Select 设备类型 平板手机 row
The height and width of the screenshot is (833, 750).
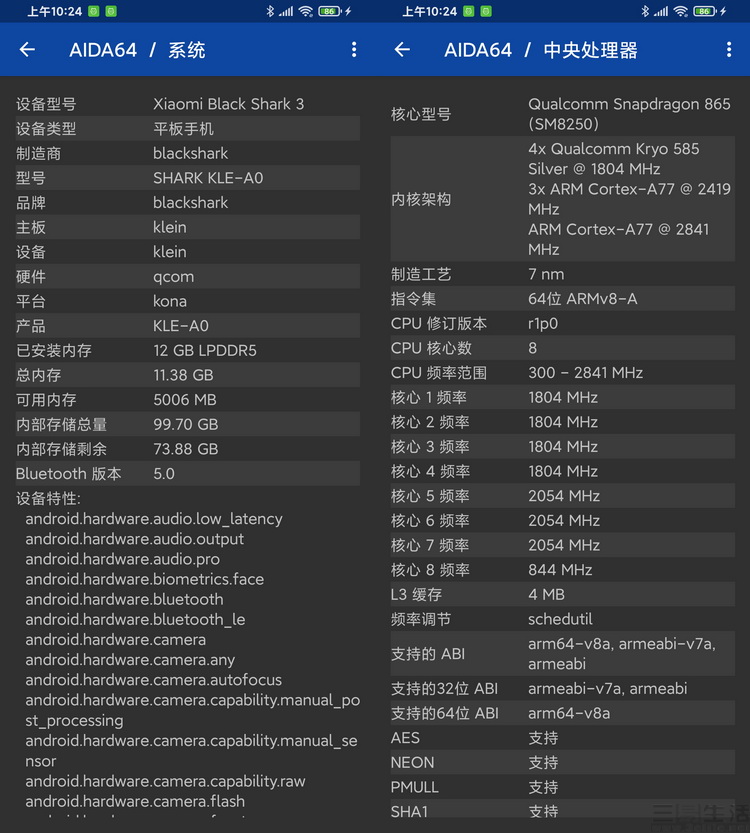(188, 129)
